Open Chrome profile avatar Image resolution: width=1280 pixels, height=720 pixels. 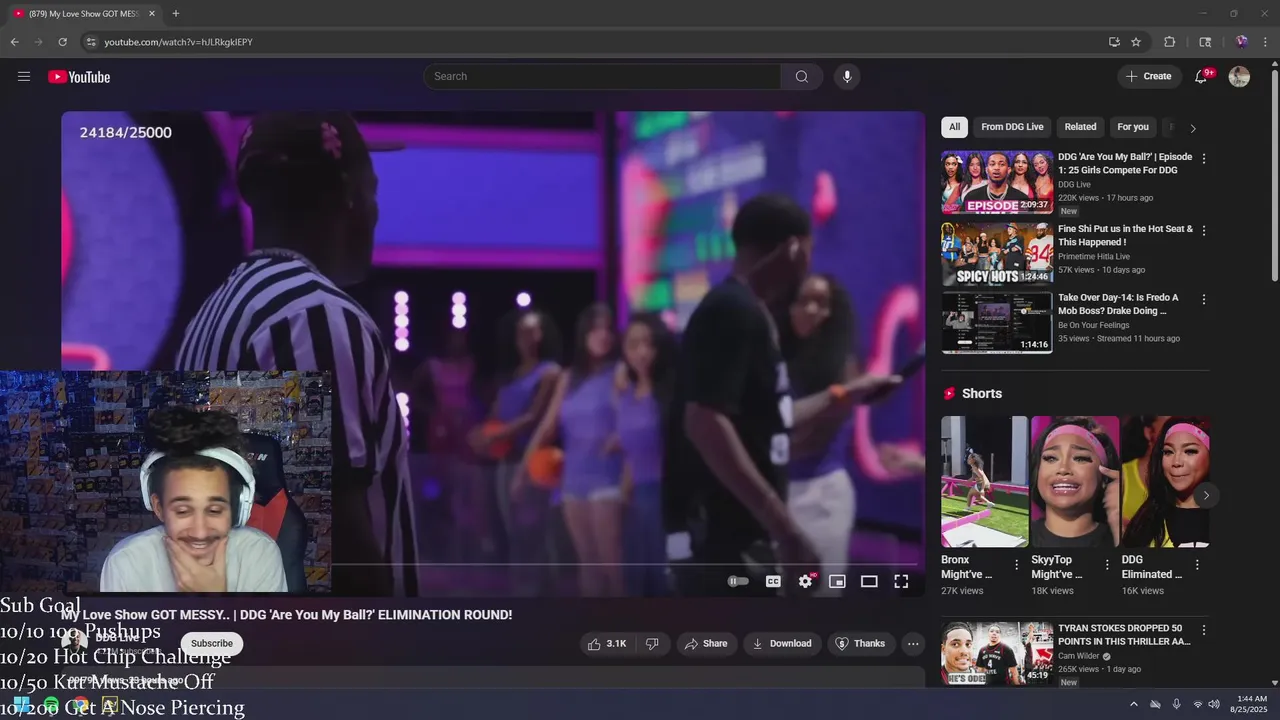pos(1241,42)
